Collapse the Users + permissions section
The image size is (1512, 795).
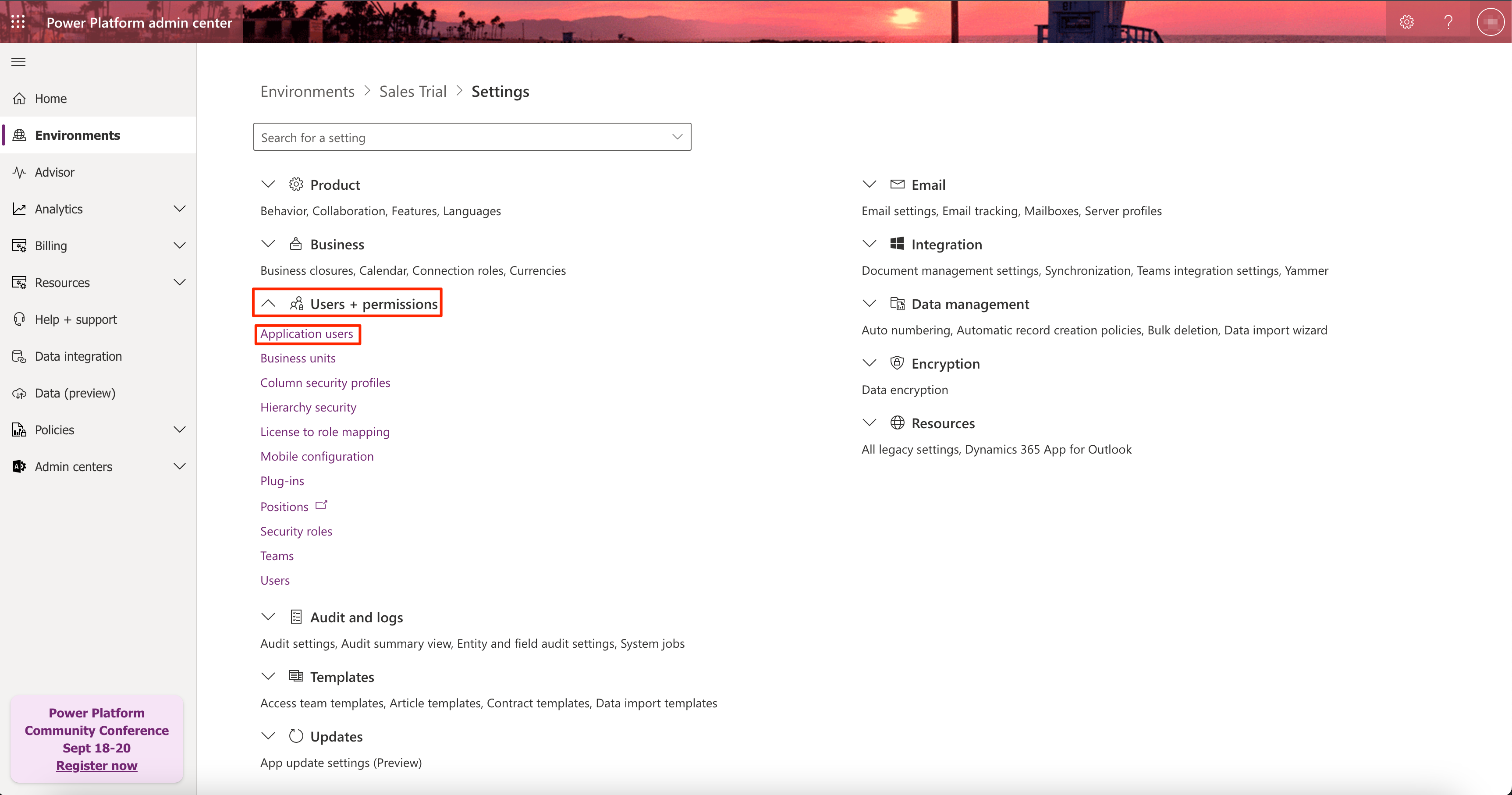tap(268, 304)
